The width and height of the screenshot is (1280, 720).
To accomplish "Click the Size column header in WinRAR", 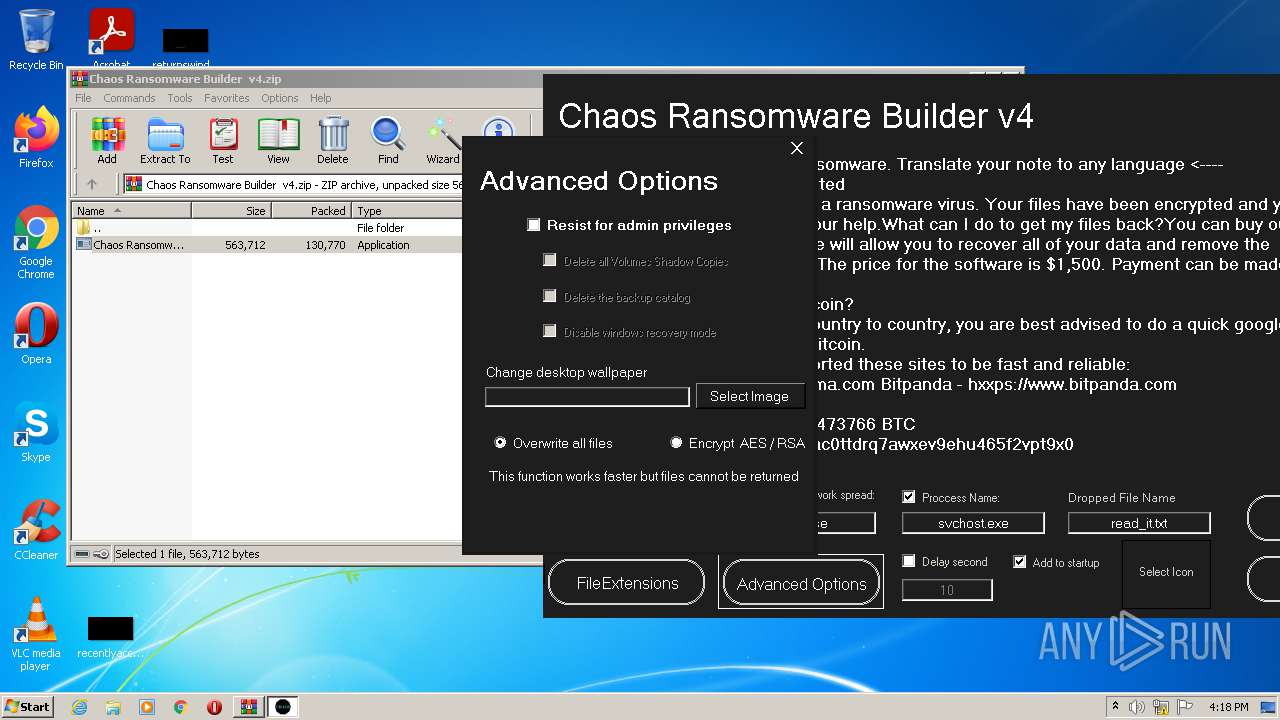I will point(231,211).
